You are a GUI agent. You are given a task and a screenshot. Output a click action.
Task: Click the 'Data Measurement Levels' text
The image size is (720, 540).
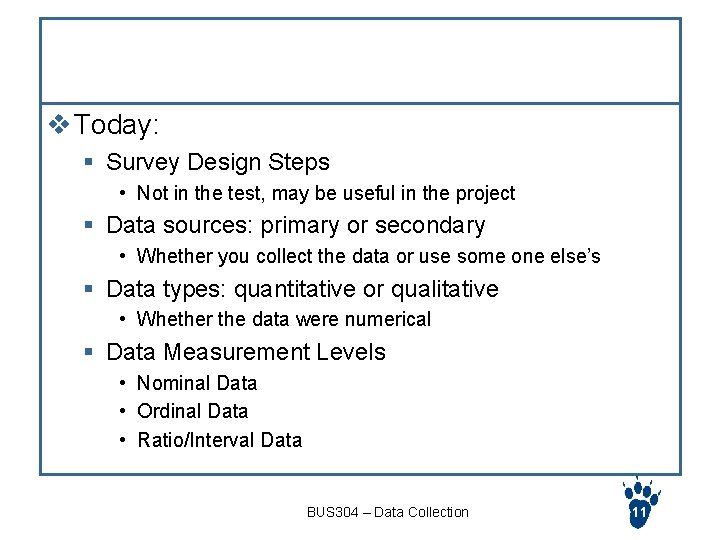pyautogui.click(x=246, y=352)
